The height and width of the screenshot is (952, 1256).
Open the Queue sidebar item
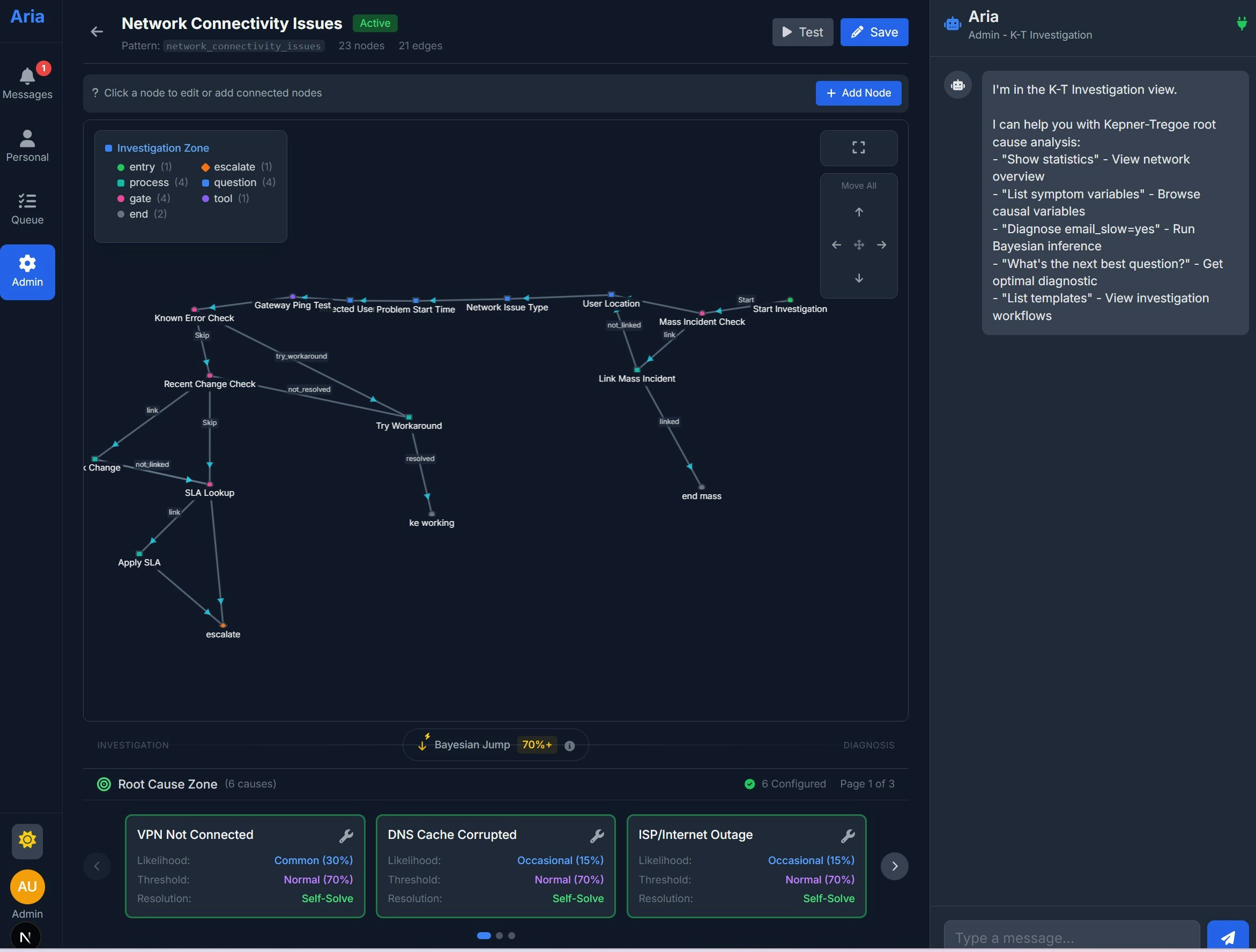point(27,209)
